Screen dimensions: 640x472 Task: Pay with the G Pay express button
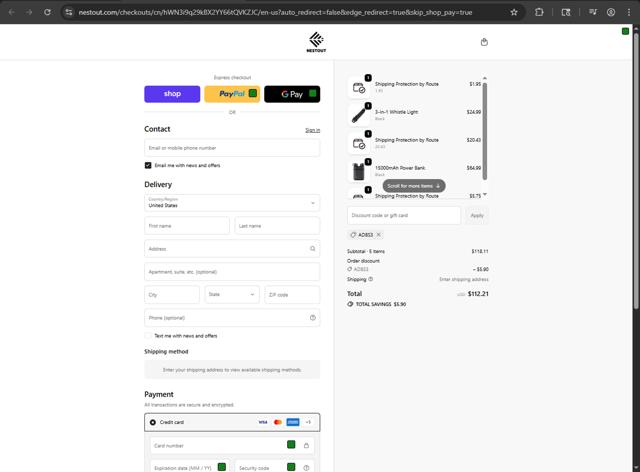click(x=292, y=94)
